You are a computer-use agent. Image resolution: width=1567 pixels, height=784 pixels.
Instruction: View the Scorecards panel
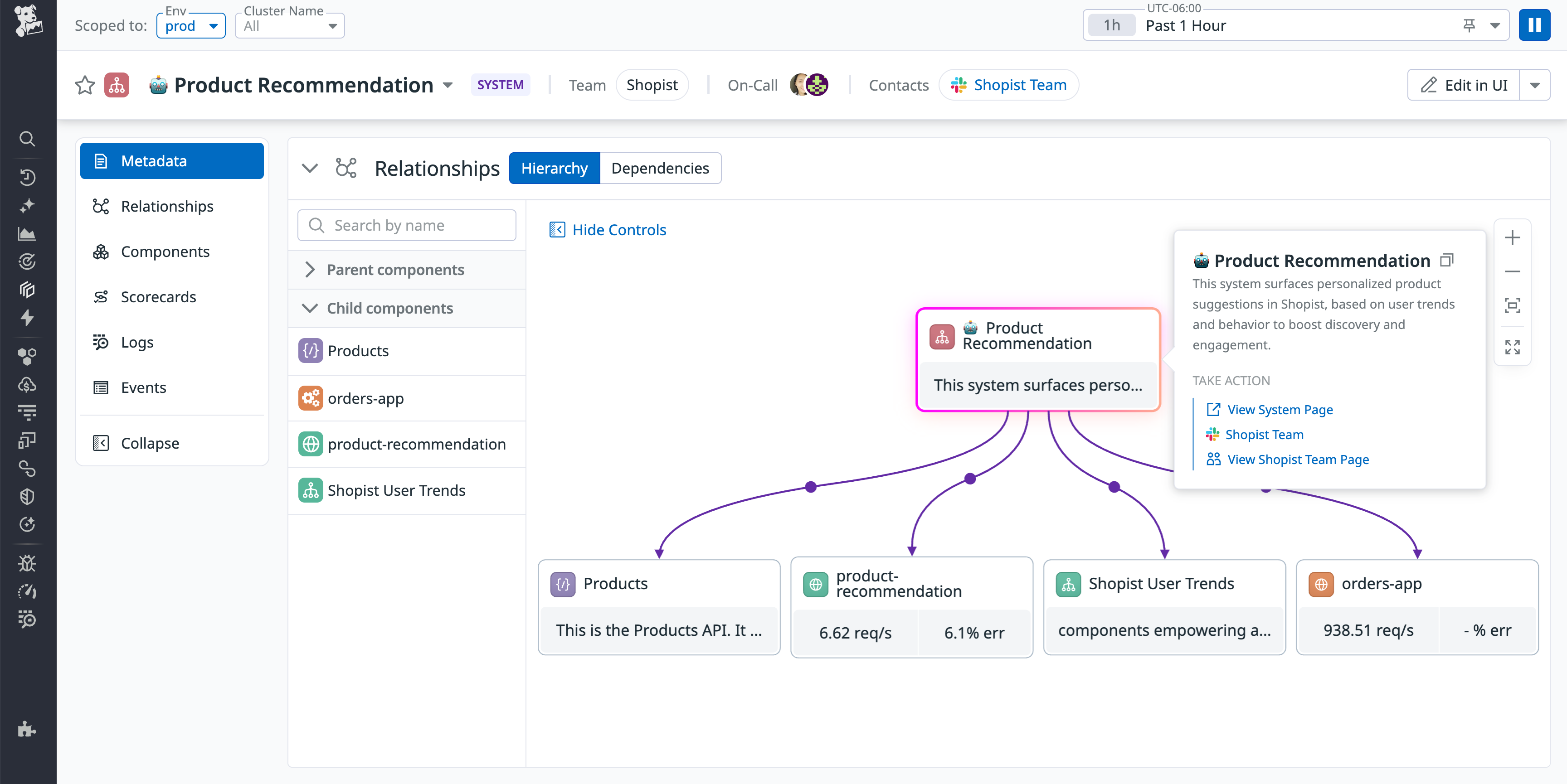coord(159,297)
